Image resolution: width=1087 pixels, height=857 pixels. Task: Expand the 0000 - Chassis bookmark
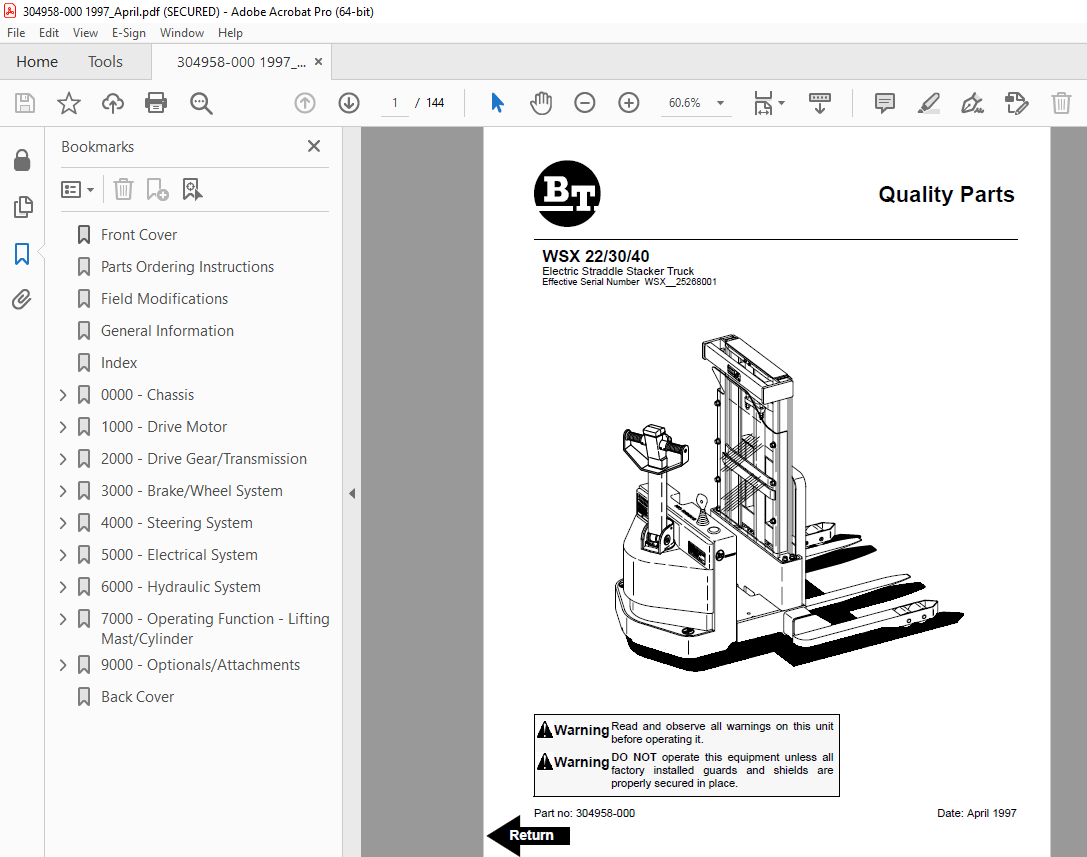[x=63, y=395]
